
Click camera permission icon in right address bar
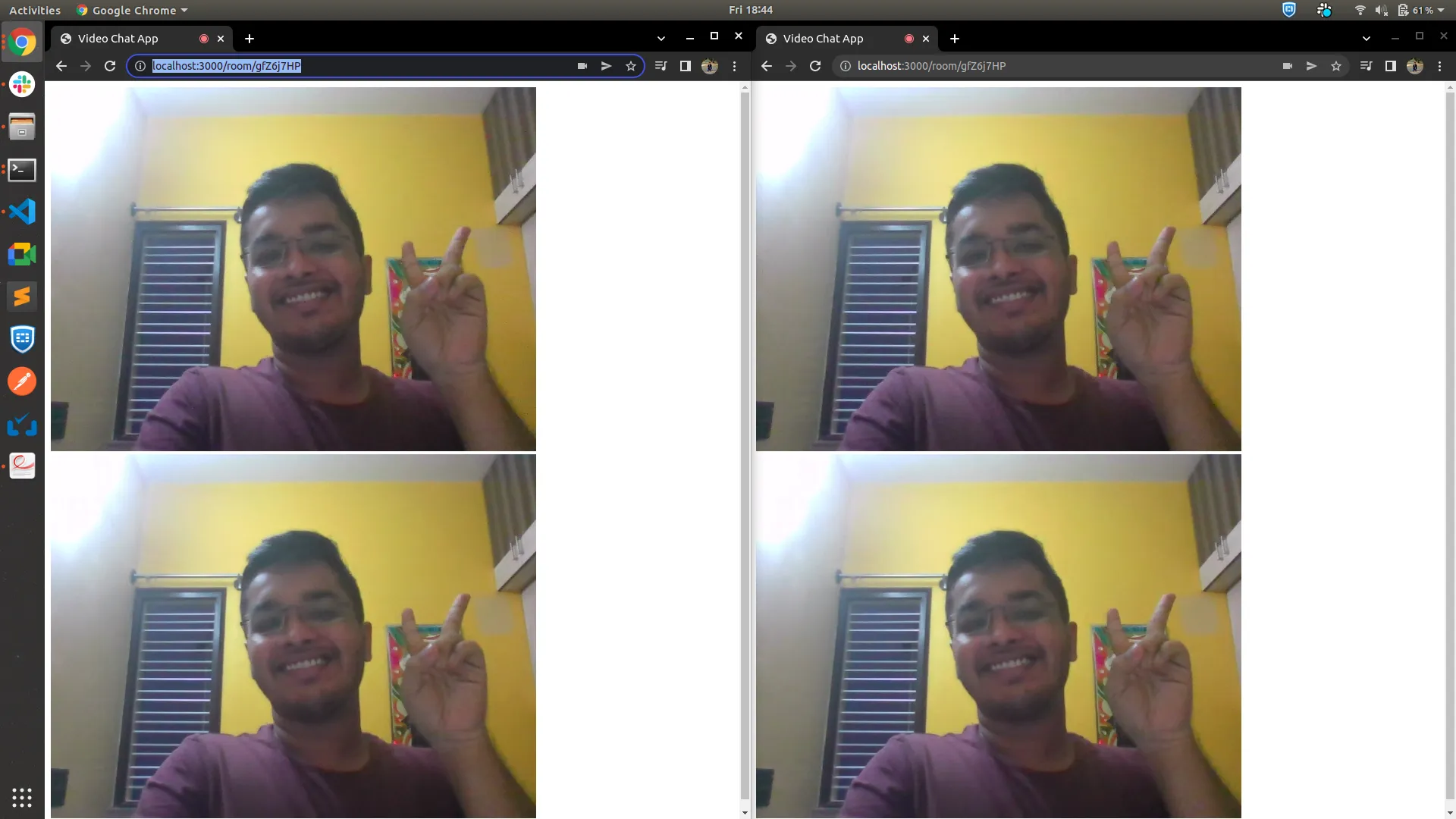pos(1288,66)
